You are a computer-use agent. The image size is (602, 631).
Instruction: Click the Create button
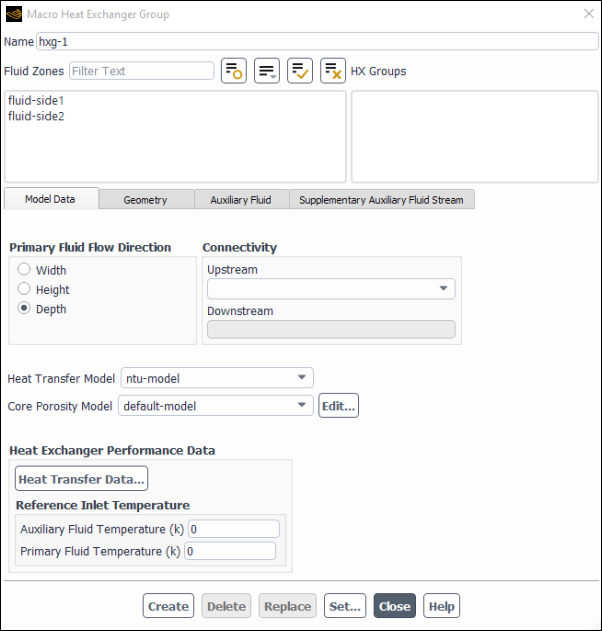click(x=168, y=606)
